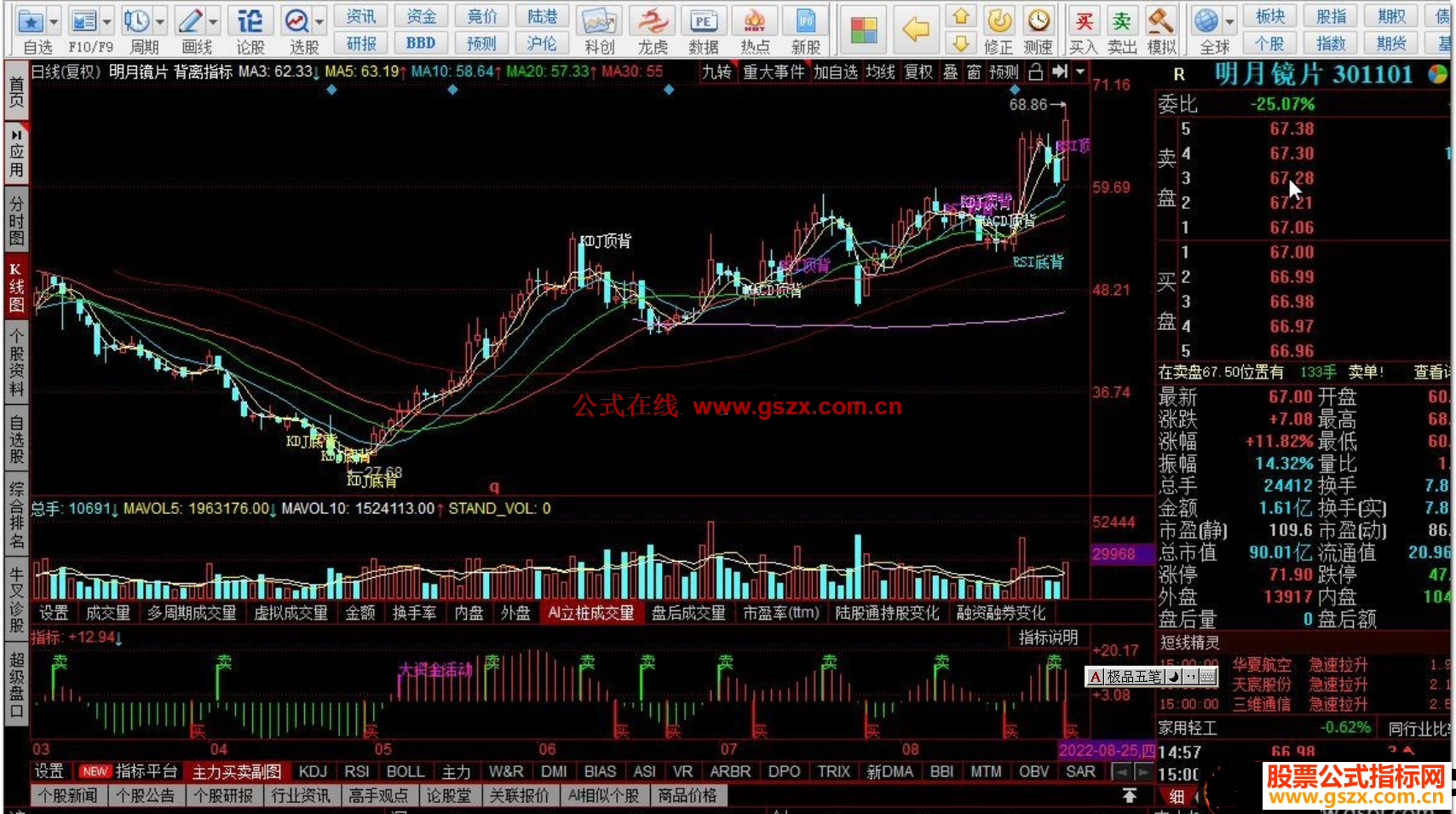This screenshot has height=814, width=1456.
Task: Click the pie chart icon beside 301101
Action: 1438,75
